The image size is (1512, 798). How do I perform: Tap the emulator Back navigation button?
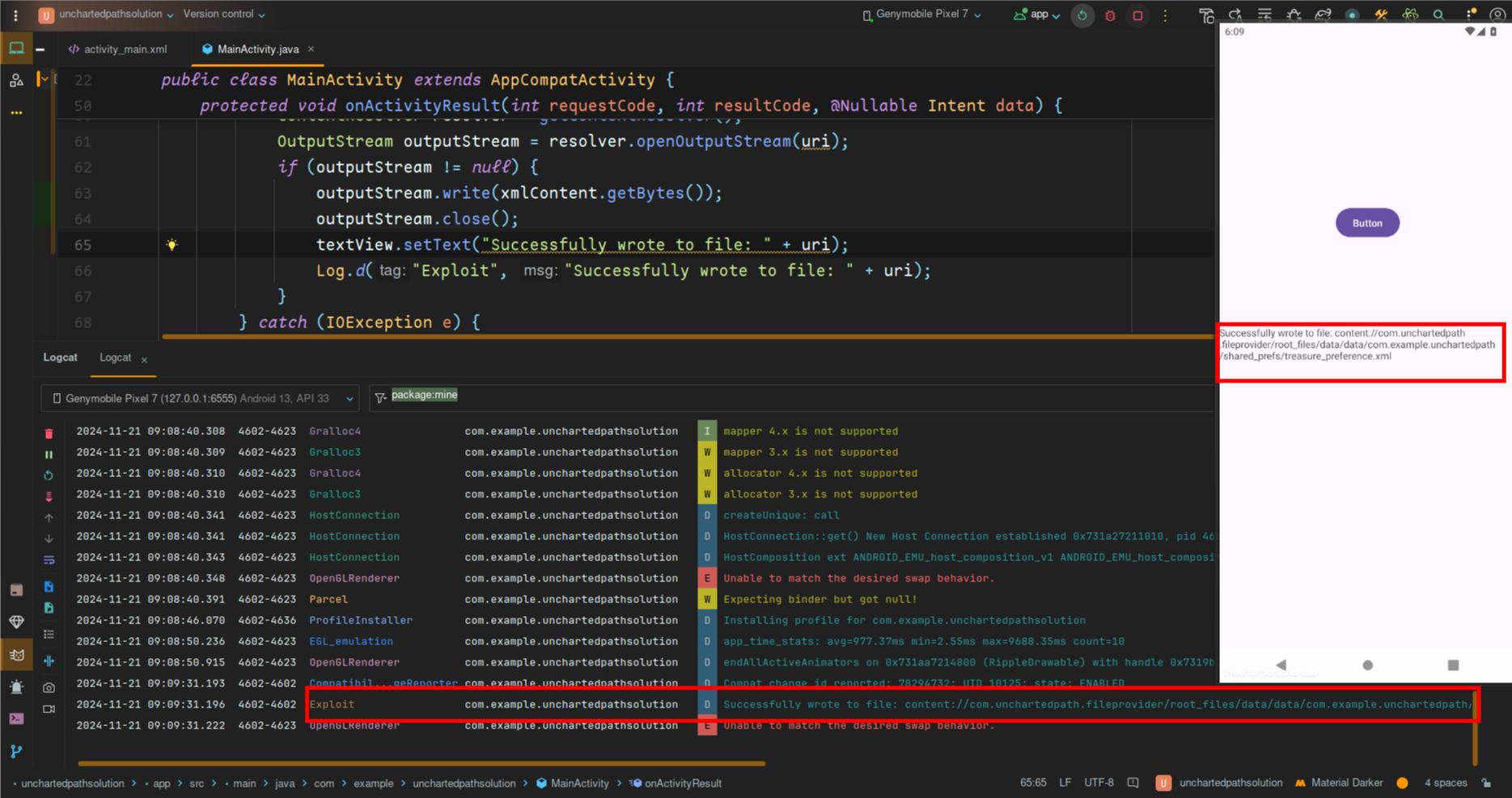(x=1281, y=665)
